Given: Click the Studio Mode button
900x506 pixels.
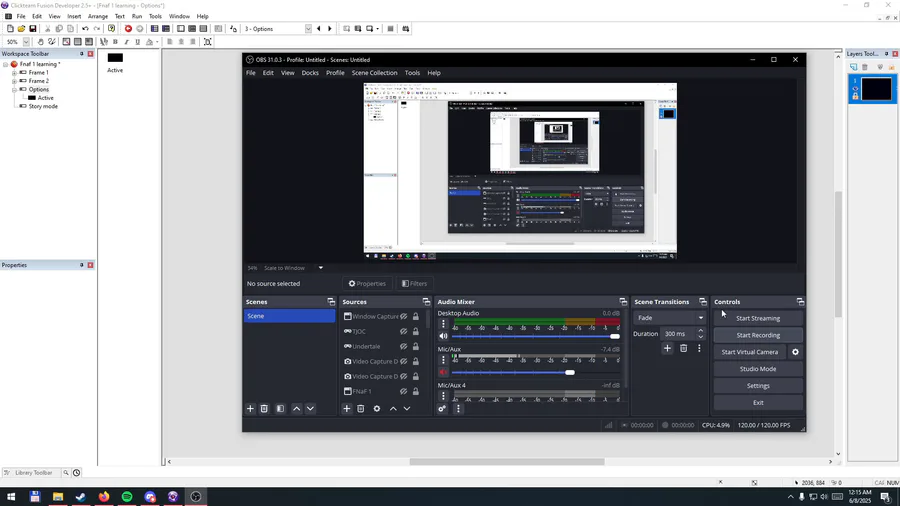Looking at the screenshot, I should click(758, 369).
